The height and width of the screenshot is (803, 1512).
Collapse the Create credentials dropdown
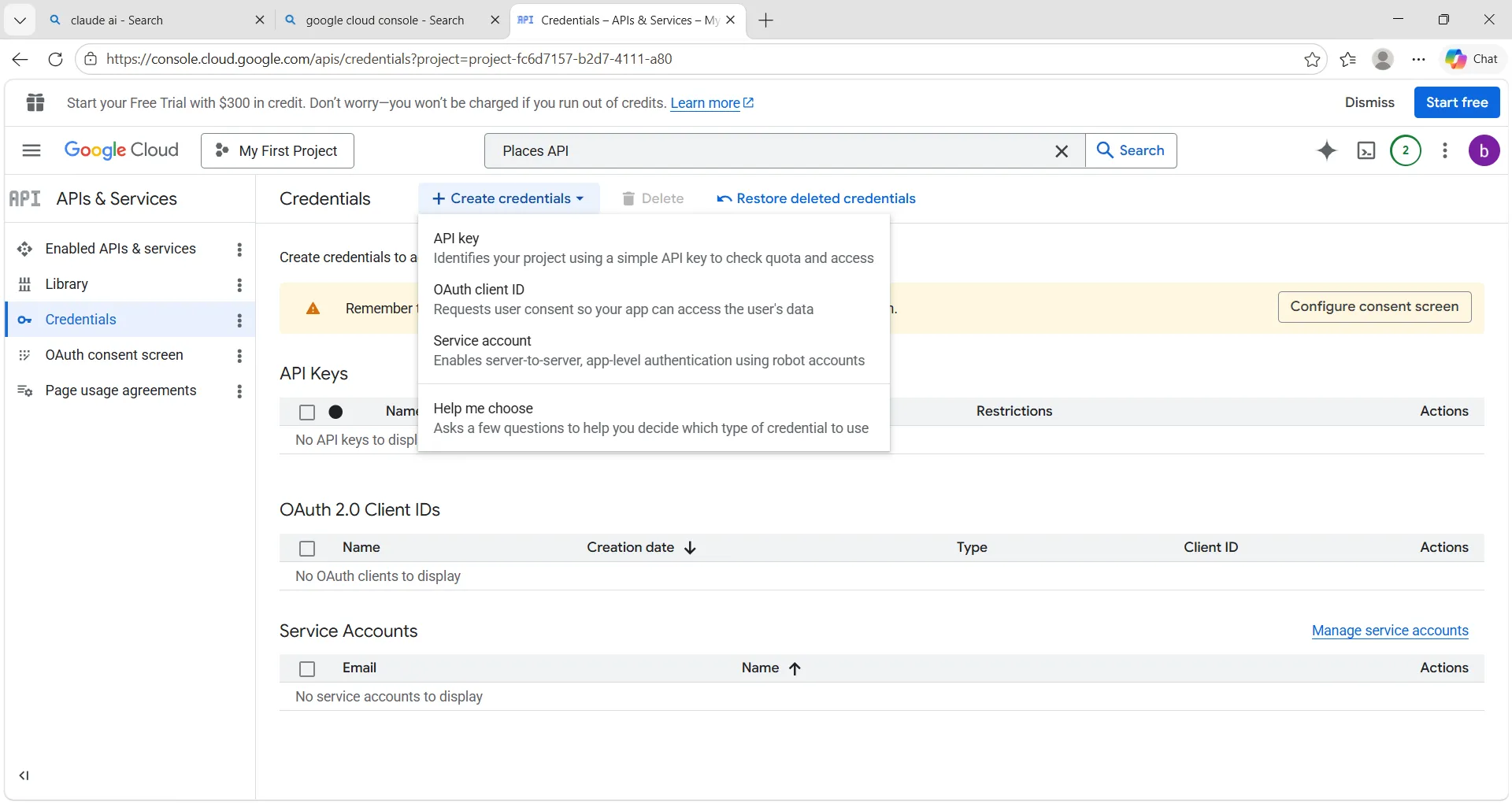[x=509, y=199]
